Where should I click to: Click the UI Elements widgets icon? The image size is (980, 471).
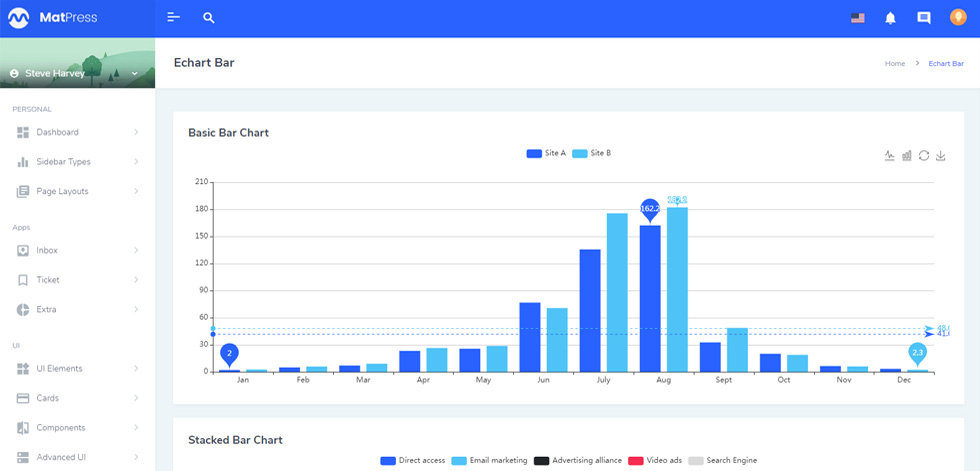pyautogui.click(x=23, y=369)
